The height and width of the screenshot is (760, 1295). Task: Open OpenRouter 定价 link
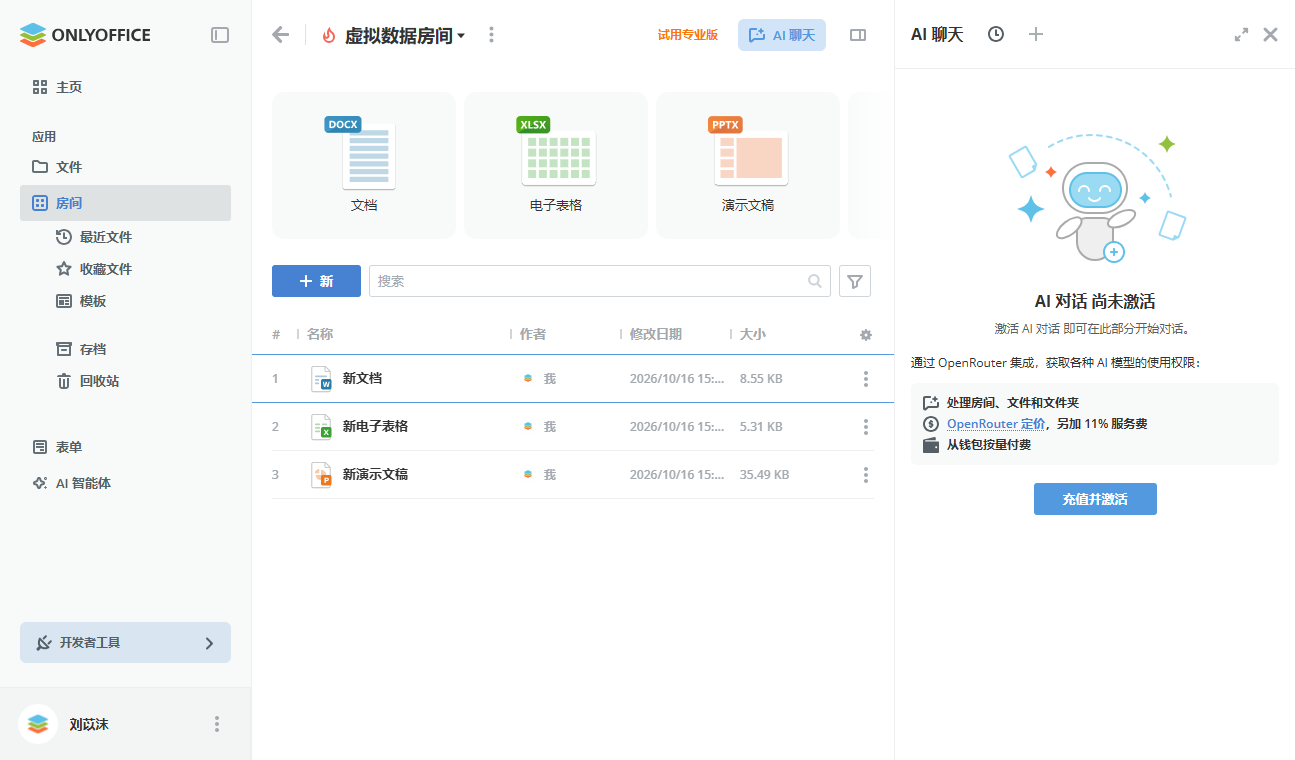tap(996, 424)
